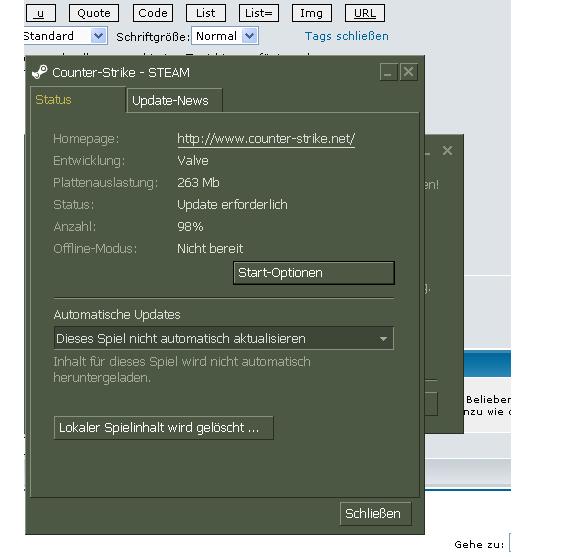
Task: Click the 'Offline-Modus:' label
Action: pos(95,249)
